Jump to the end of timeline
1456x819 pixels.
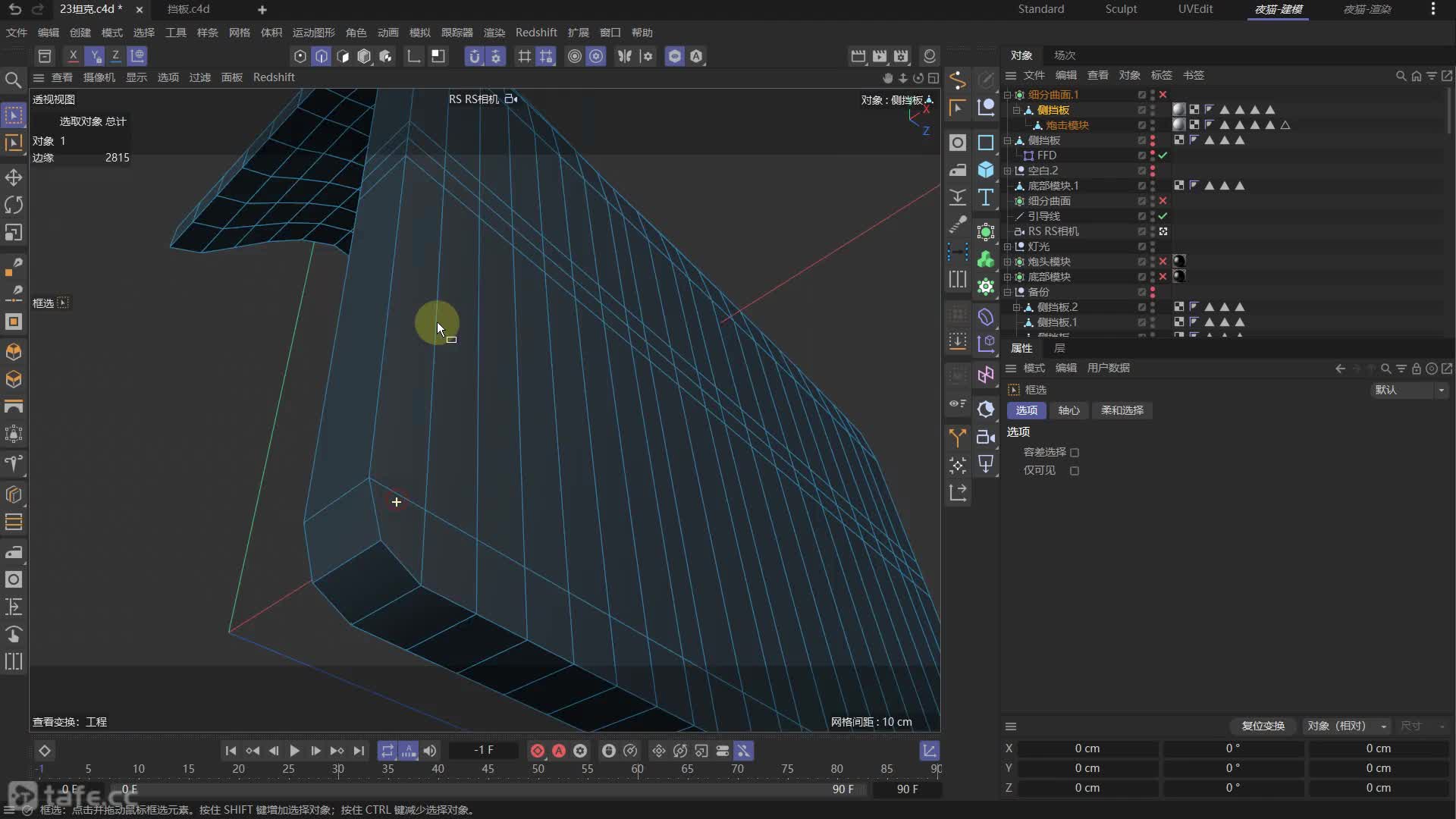click(359, 751)
